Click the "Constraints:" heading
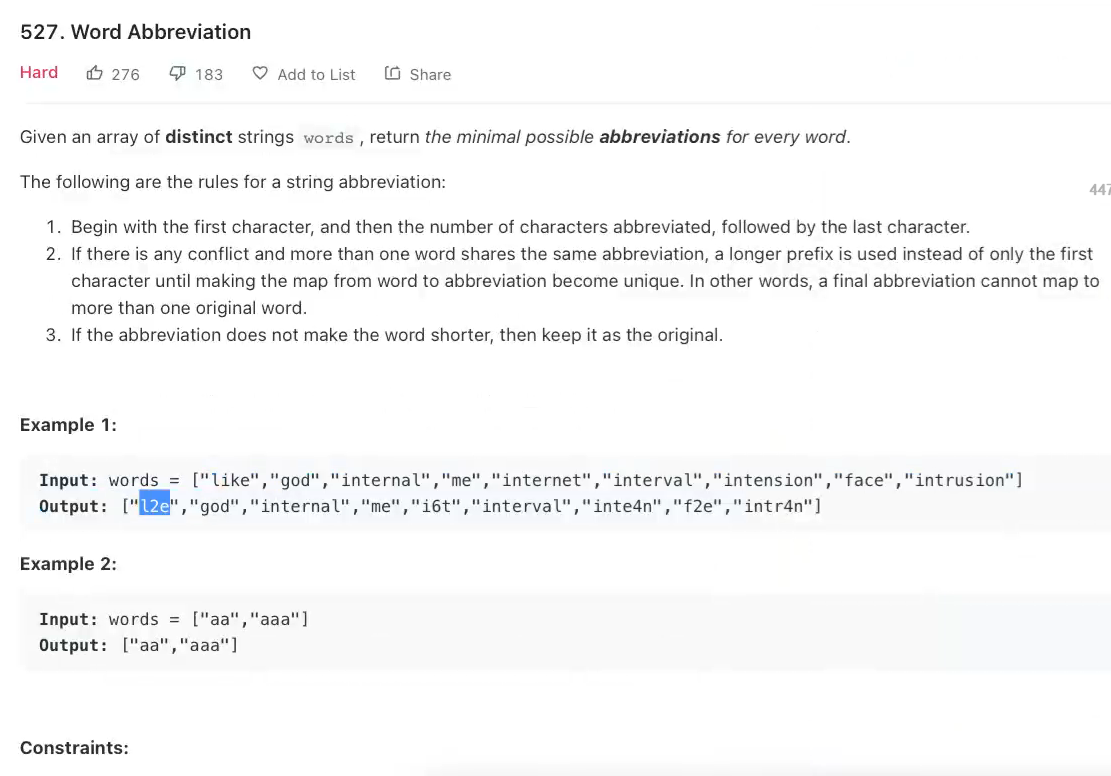Screen dimensions: 1111x776 point(74,747)
